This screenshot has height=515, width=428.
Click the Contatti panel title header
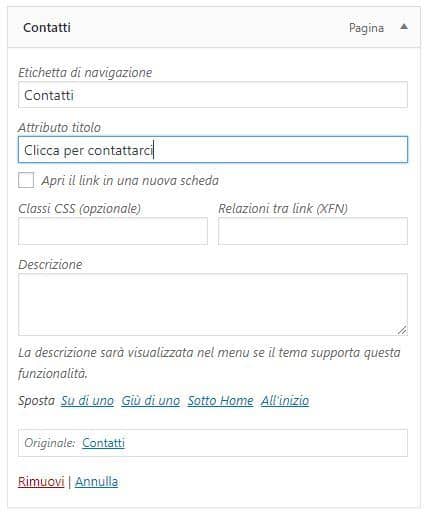pos(47,27)
